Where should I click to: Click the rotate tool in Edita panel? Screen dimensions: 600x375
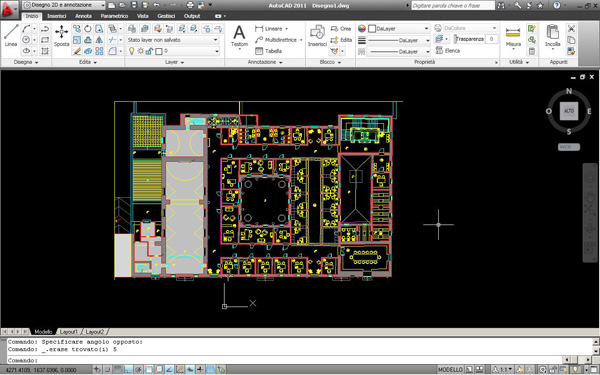click(88, 29)
